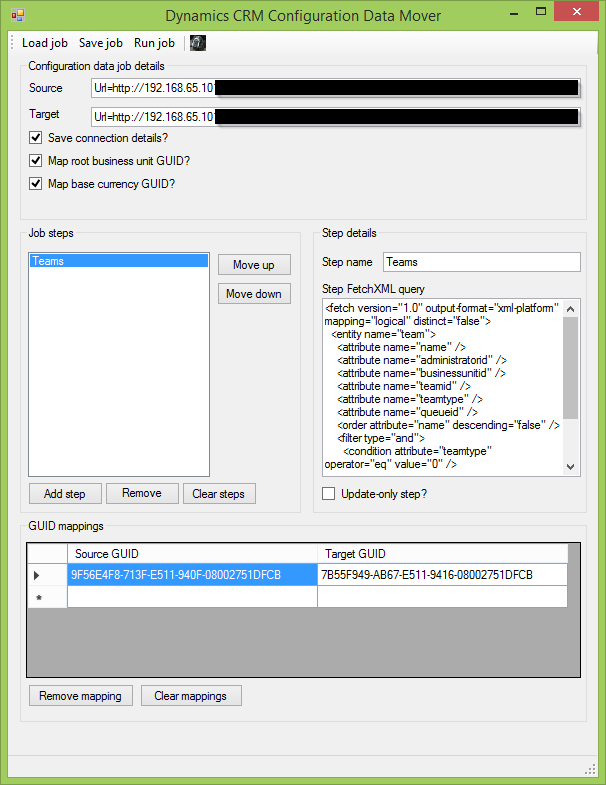The image size is (606, 785).
Task: Clear all job steps
Action: pyautogui.click(x=219, y=494)
